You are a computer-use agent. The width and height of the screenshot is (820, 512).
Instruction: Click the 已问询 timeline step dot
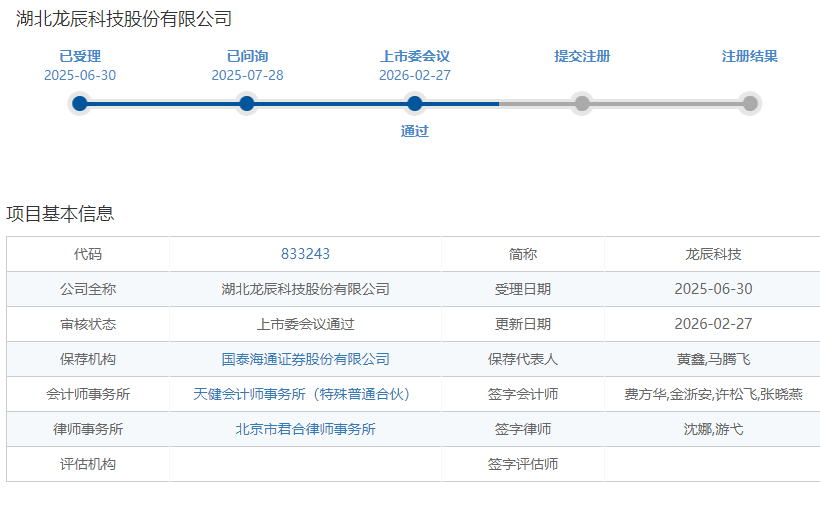[x=247, y=103]
